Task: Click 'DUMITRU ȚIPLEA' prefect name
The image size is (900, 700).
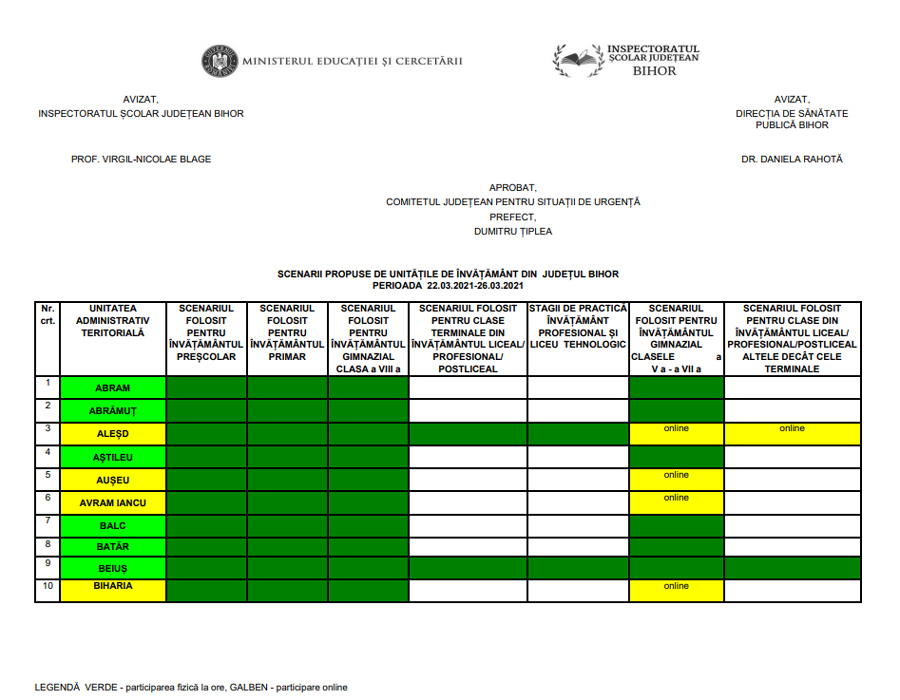Action: (x=513, y=231)
